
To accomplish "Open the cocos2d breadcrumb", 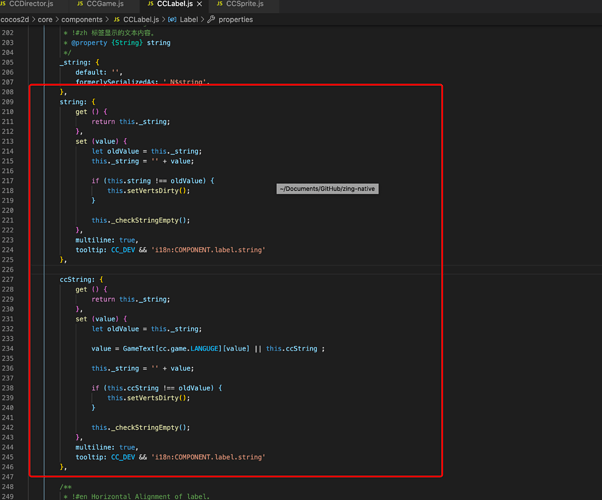I will (x=15, y=20).
